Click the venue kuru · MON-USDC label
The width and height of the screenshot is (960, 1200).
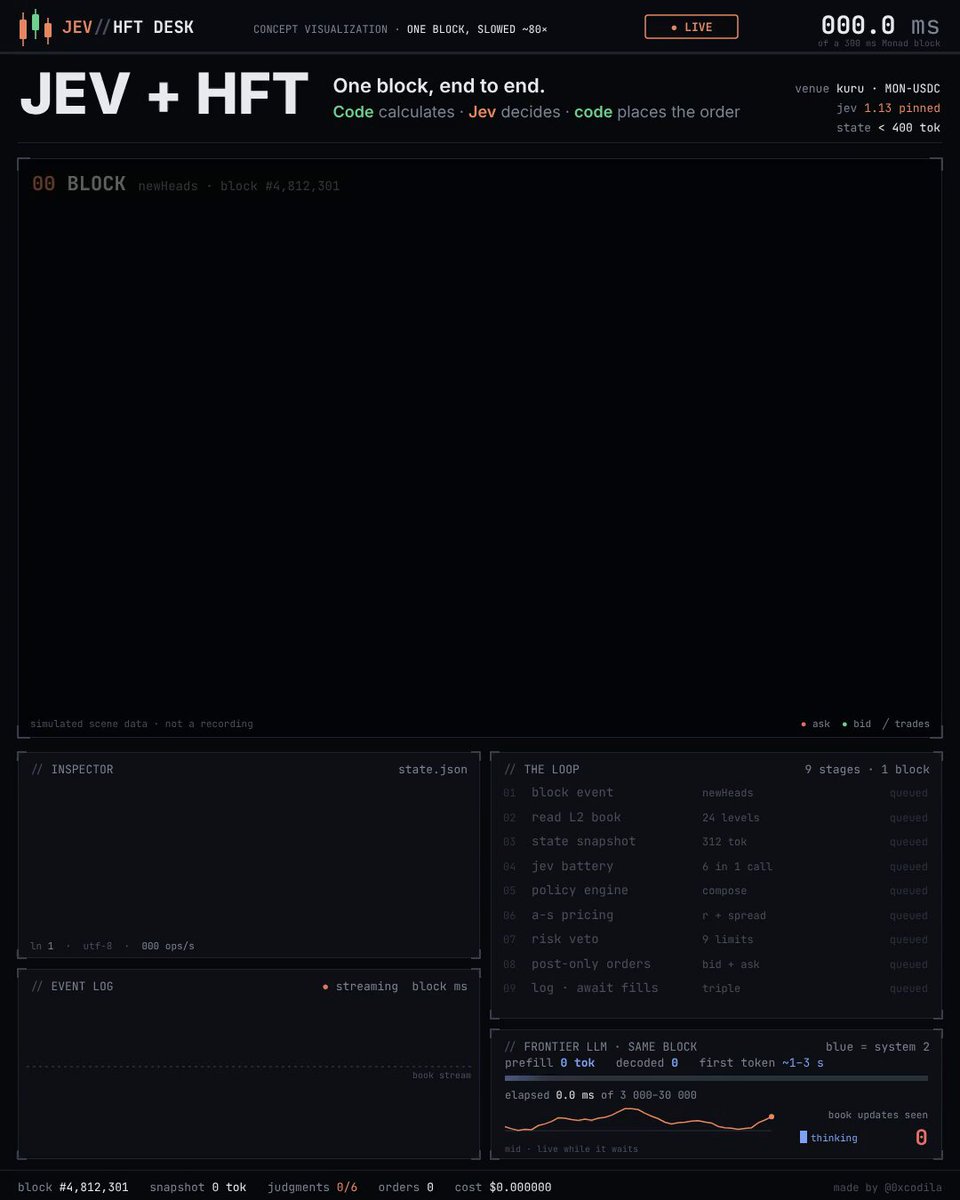(868, 89)
